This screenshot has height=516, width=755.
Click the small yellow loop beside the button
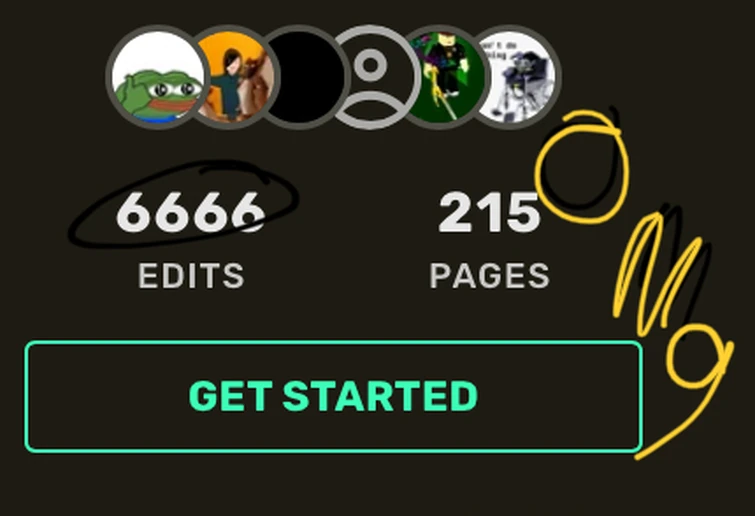pos(698,356)
